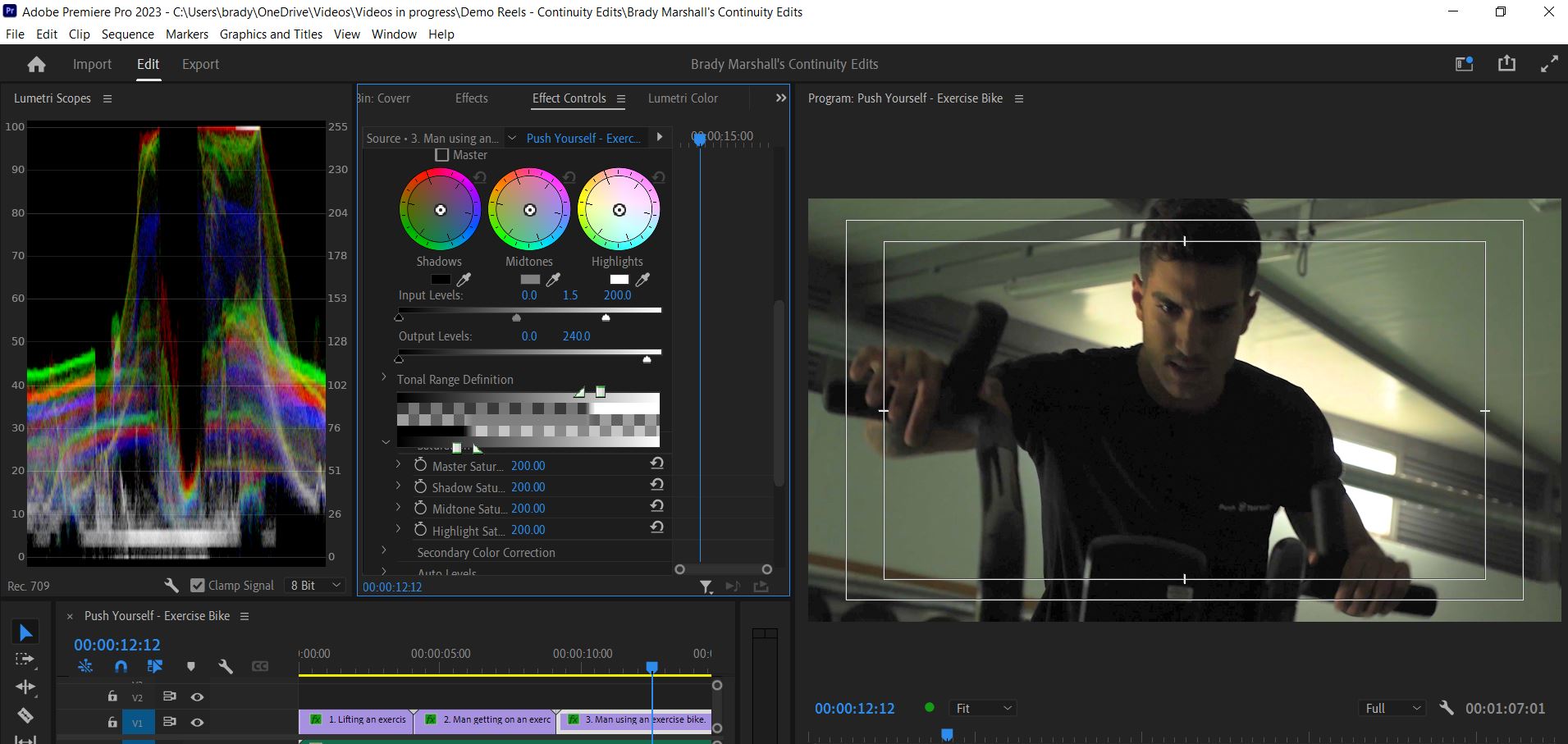Reset the Shadows color wheel
Image resolution: width=1568 pixels, height=744 pixels.
click(480, 177)
